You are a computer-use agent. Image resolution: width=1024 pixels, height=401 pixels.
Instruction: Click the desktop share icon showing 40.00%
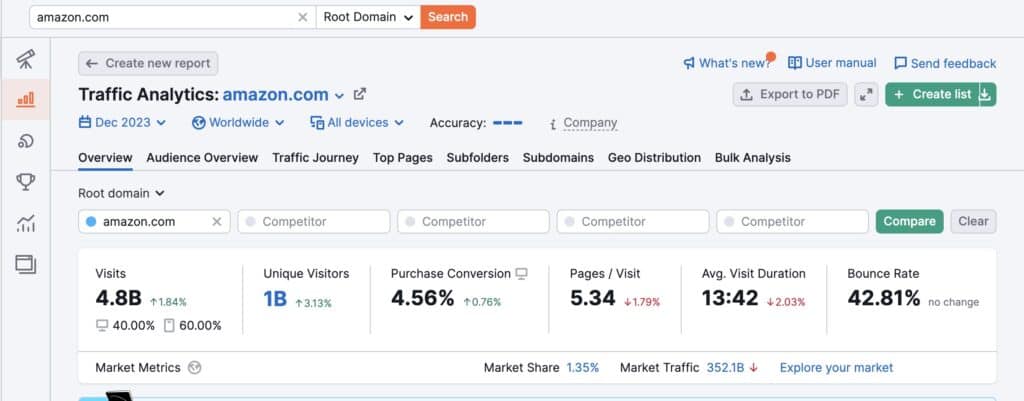click(x=102, y=325)
